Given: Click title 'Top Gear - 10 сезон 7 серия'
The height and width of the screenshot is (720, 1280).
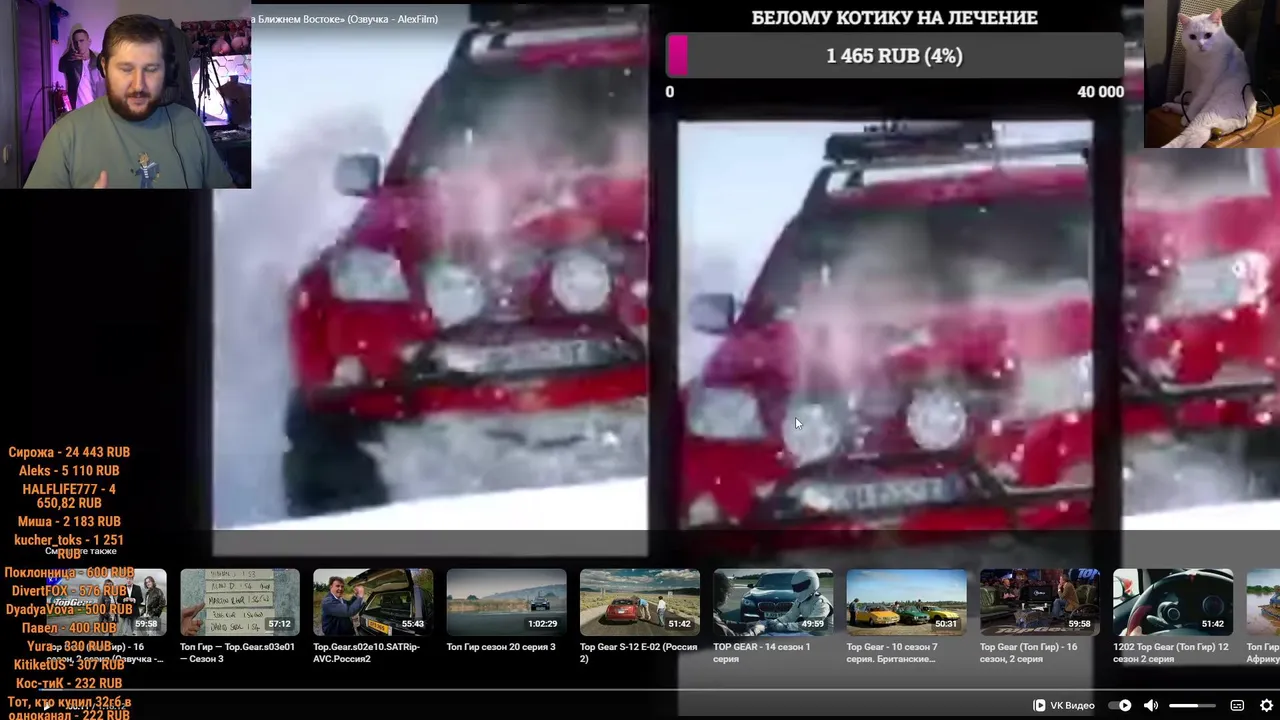Looking at the screenshot, I should click(892, 653).
